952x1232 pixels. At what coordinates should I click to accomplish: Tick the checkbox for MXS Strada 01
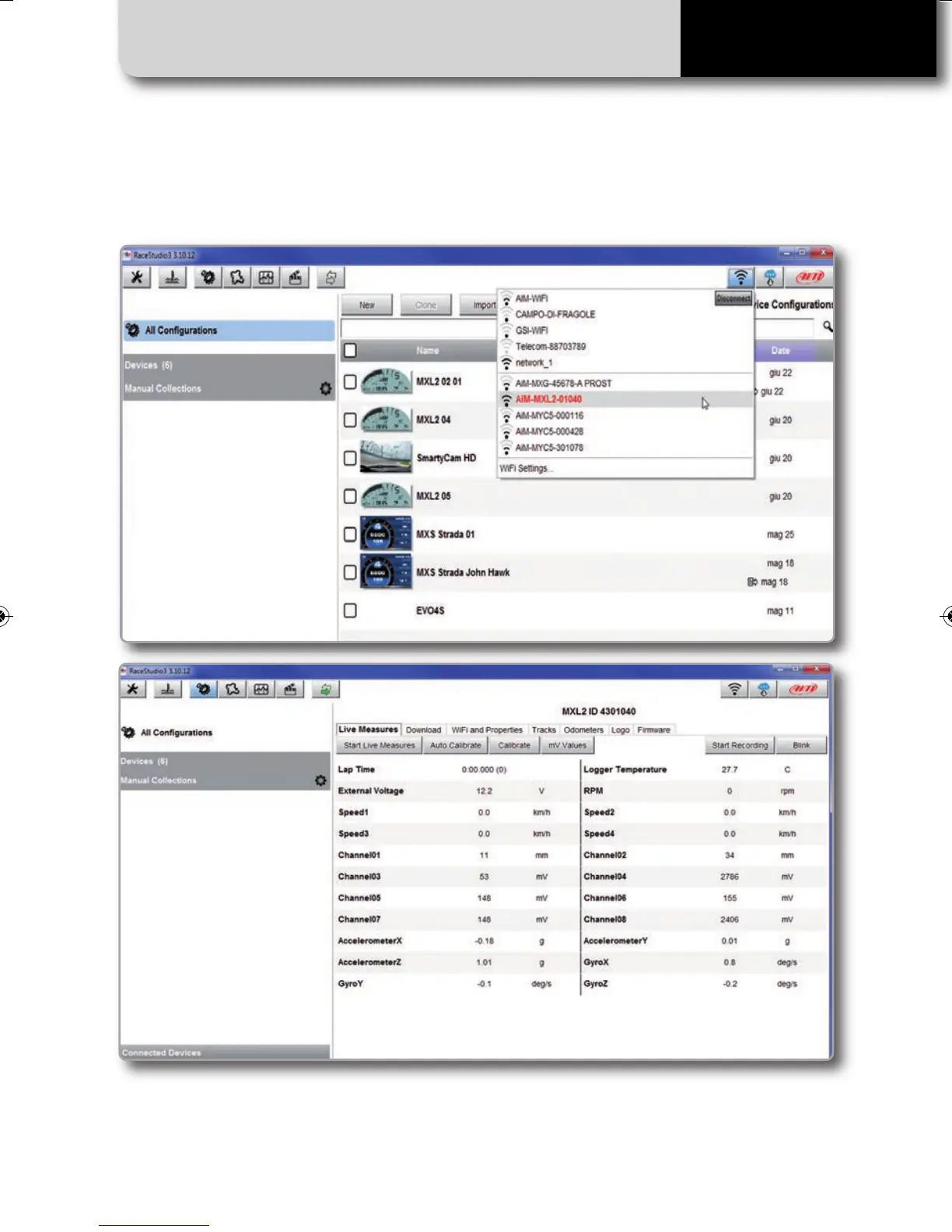tap(350, 534)
